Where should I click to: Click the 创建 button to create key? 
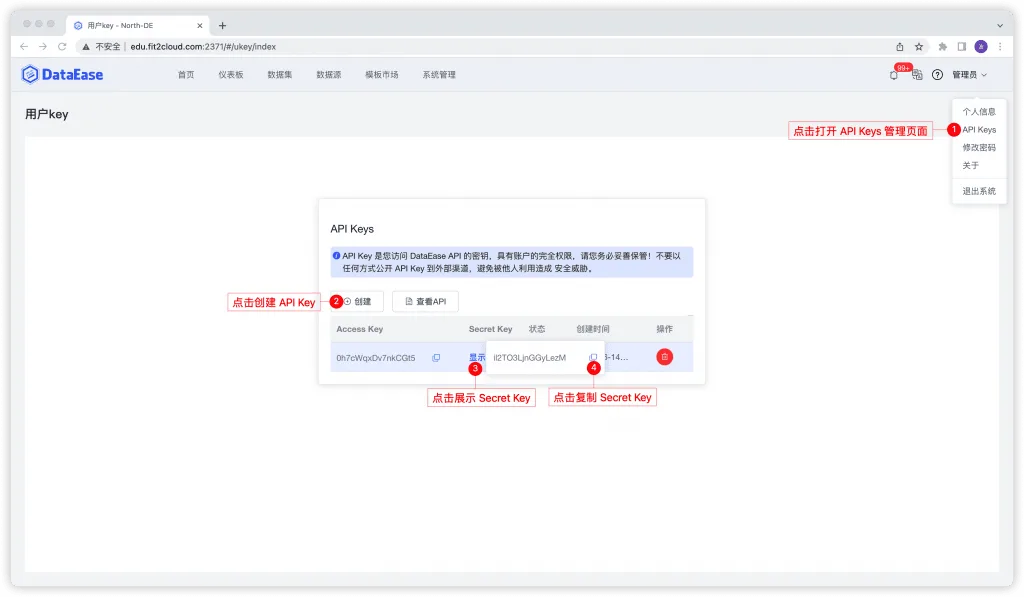click(357, 301)
